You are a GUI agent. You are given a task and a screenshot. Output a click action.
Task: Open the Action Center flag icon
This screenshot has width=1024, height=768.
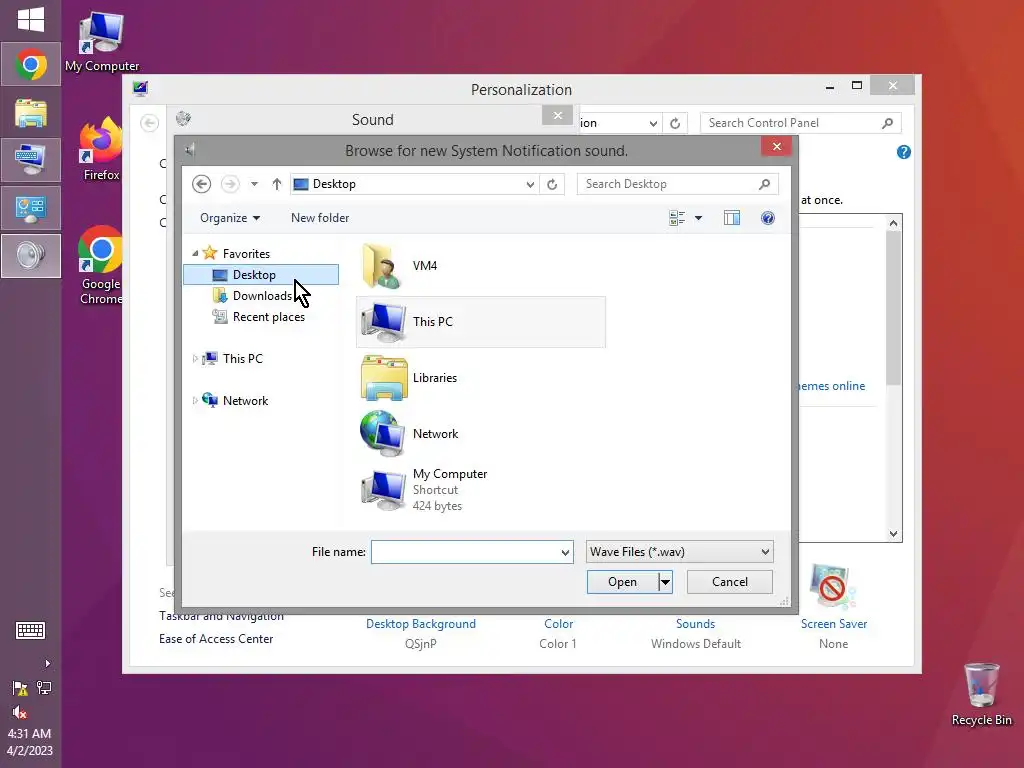(x=20, y=688)
